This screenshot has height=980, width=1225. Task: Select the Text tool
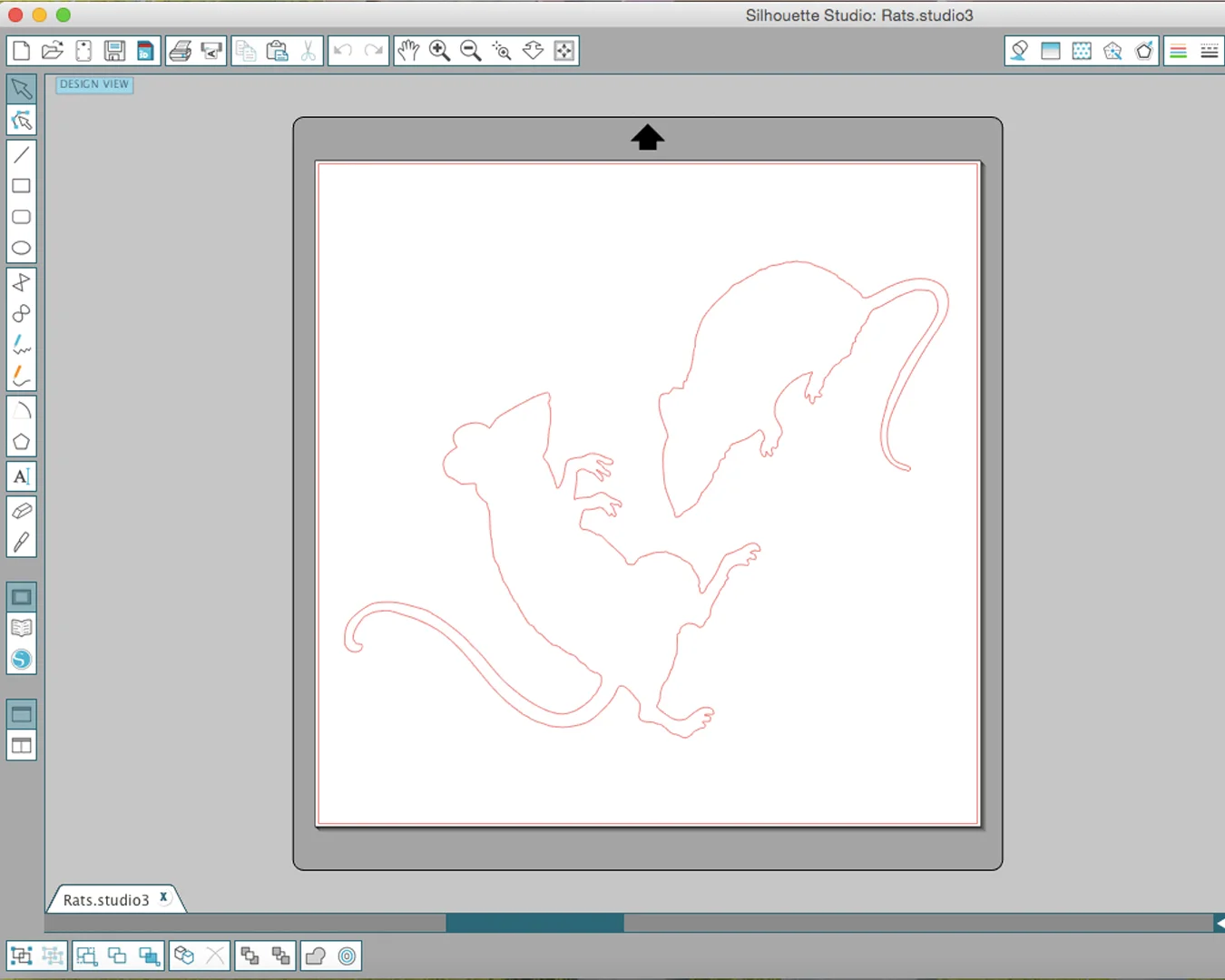coord(22,476)
